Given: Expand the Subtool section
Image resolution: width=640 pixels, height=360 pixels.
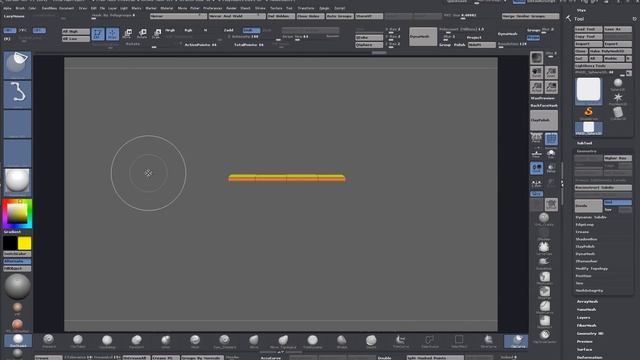Looking at the screenshot, I should 584,143.
